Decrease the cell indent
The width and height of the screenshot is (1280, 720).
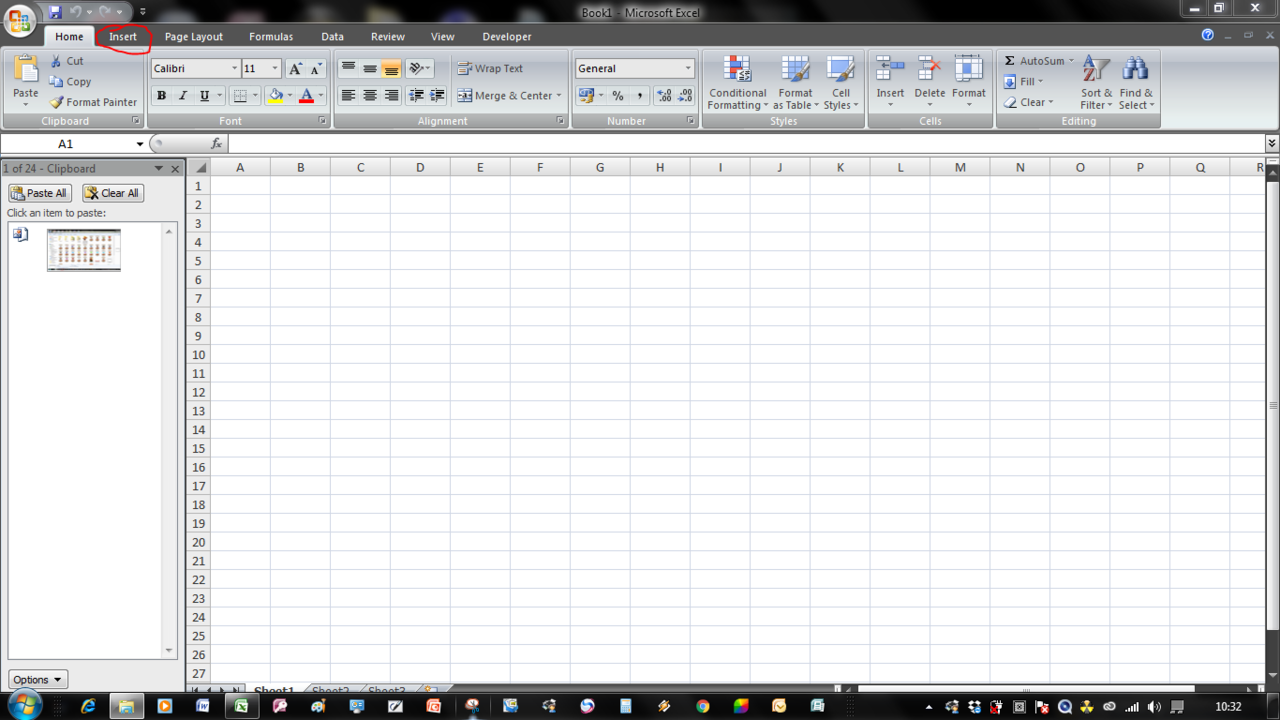coord(416,96)
